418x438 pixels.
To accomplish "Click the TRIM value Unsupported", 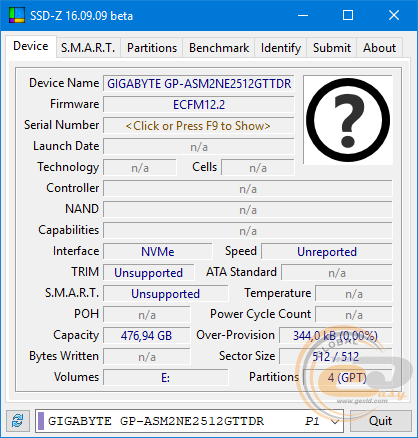I will coord(149,273).
